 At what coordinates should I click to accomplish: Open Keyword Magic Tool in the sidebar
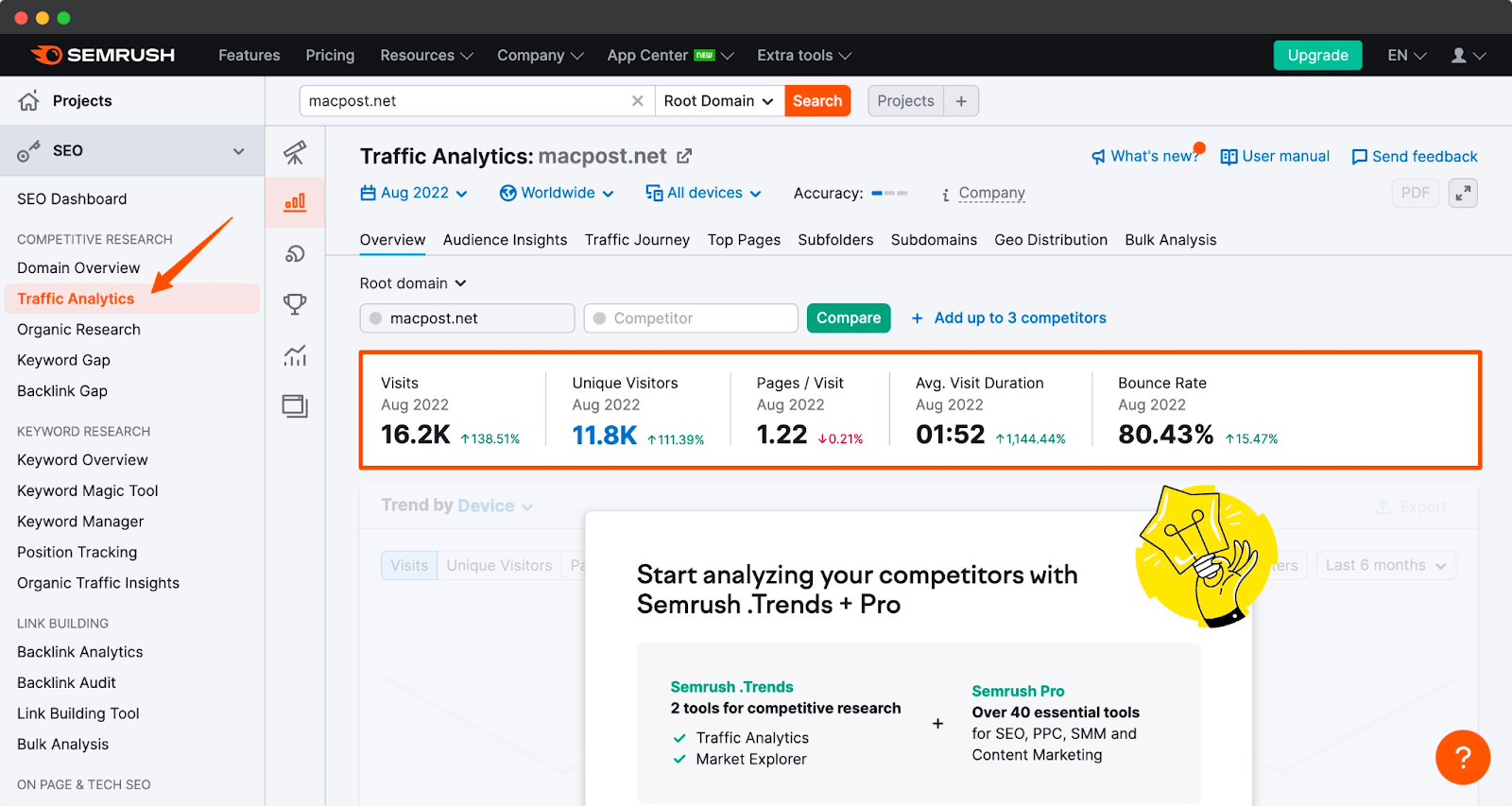tap(88, 491)
